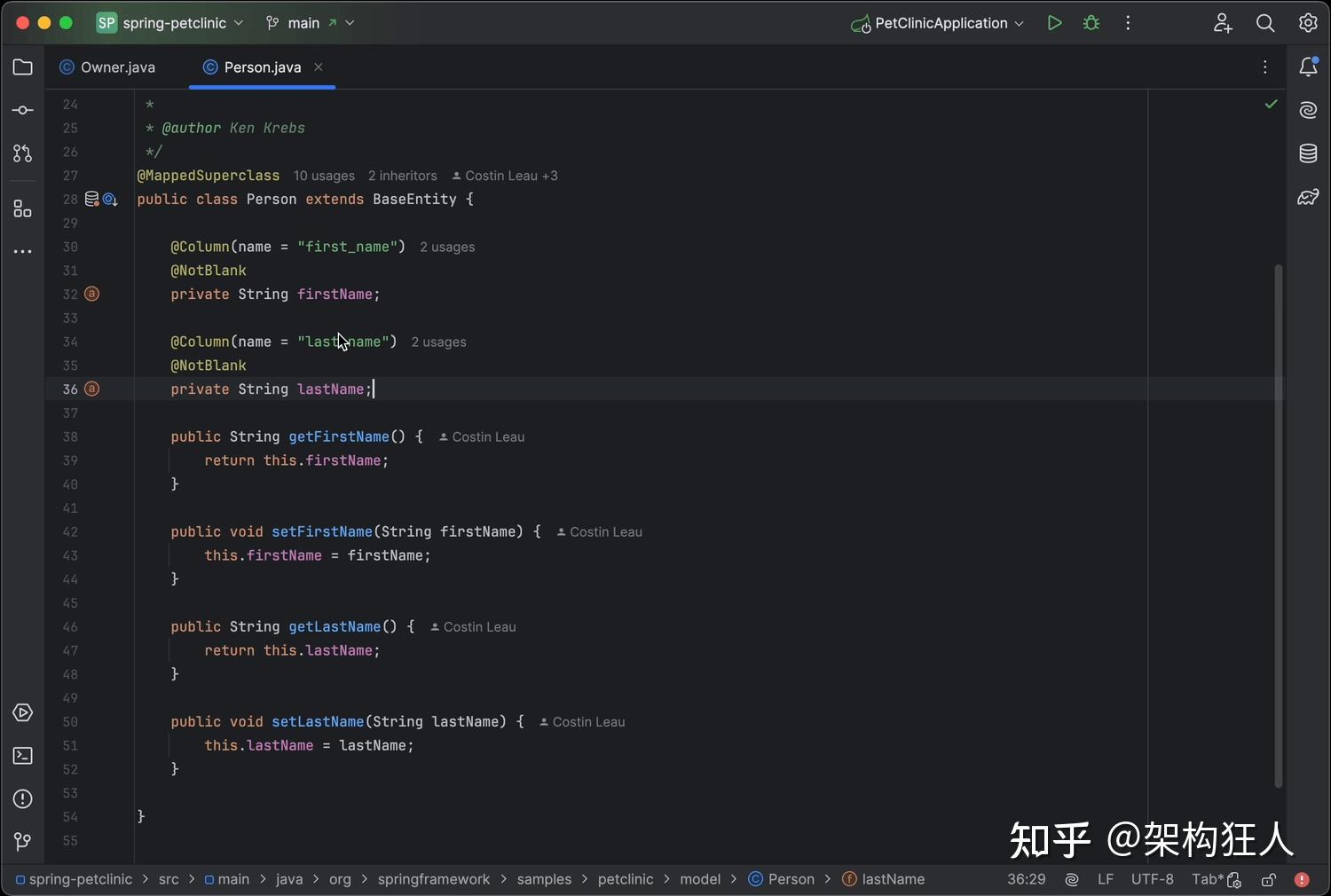Click the petclinic breadcrumb
This screenshot has height=896, width=1331.
[626, 879]
